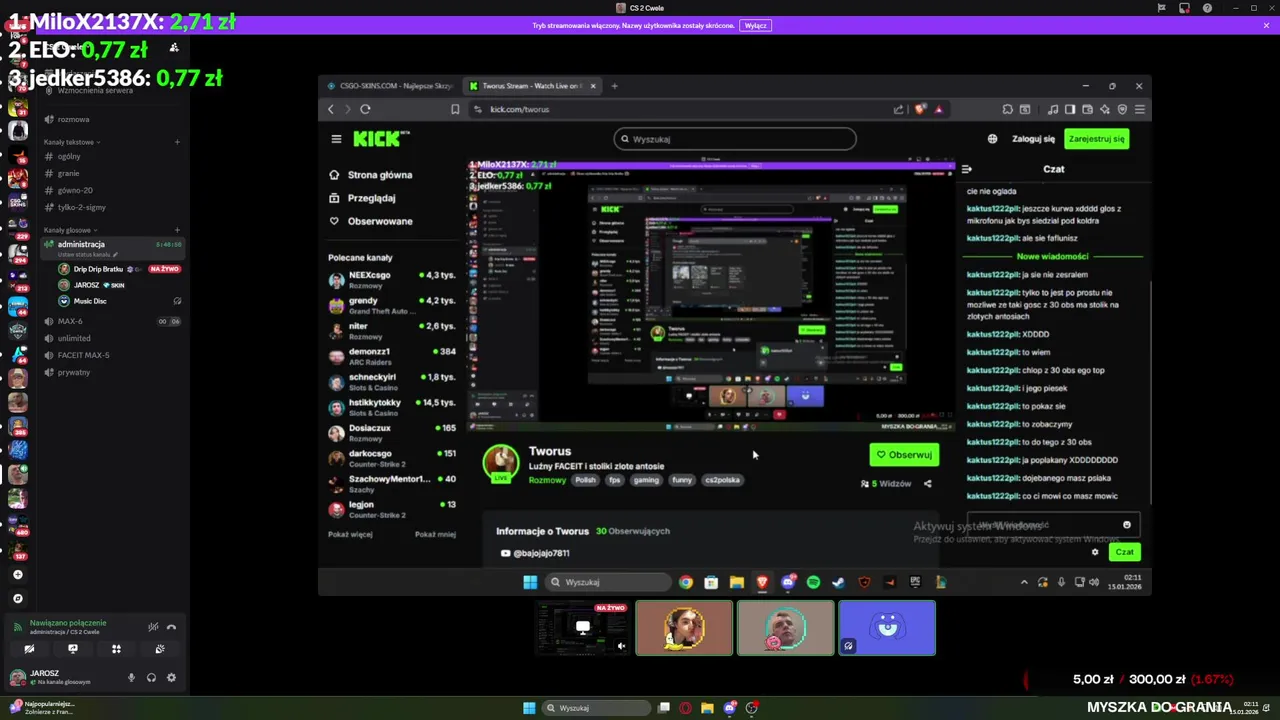The width and height of the screenshot is (1280, 720).
Task: Share the Tworus stream icon
Action: pyautogui.click(x=927, y=484)
